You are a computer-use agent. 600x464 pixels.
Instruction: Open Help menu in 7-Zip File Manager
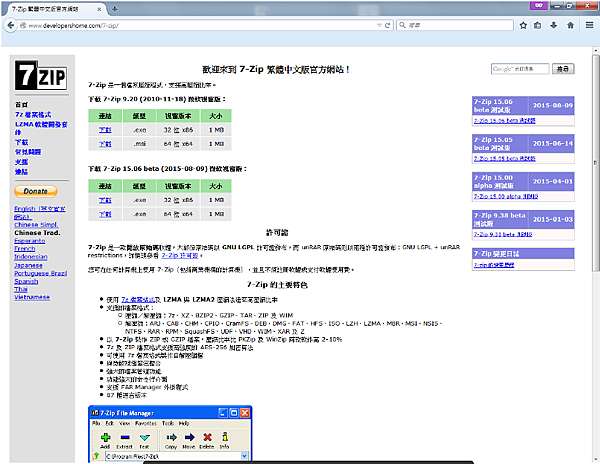[x=184, y=423]
